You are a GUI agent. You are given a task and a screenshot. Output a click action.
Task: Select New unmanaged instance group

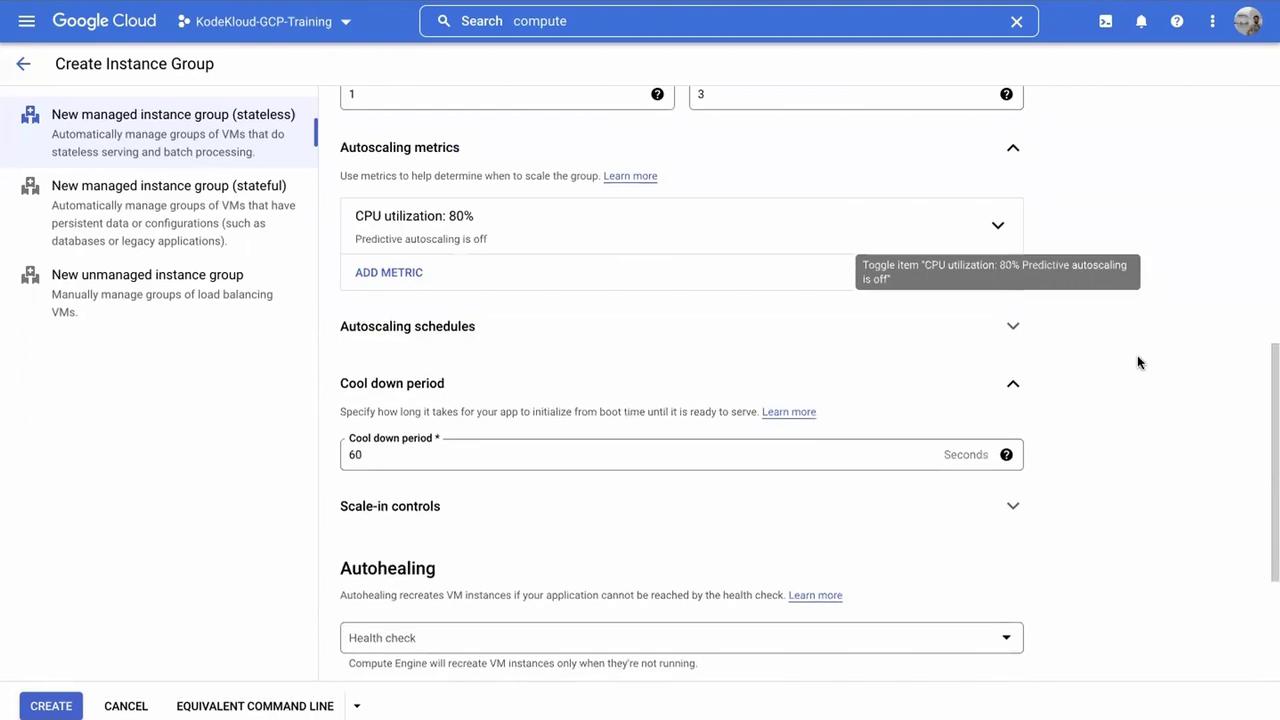coord(147,275)
